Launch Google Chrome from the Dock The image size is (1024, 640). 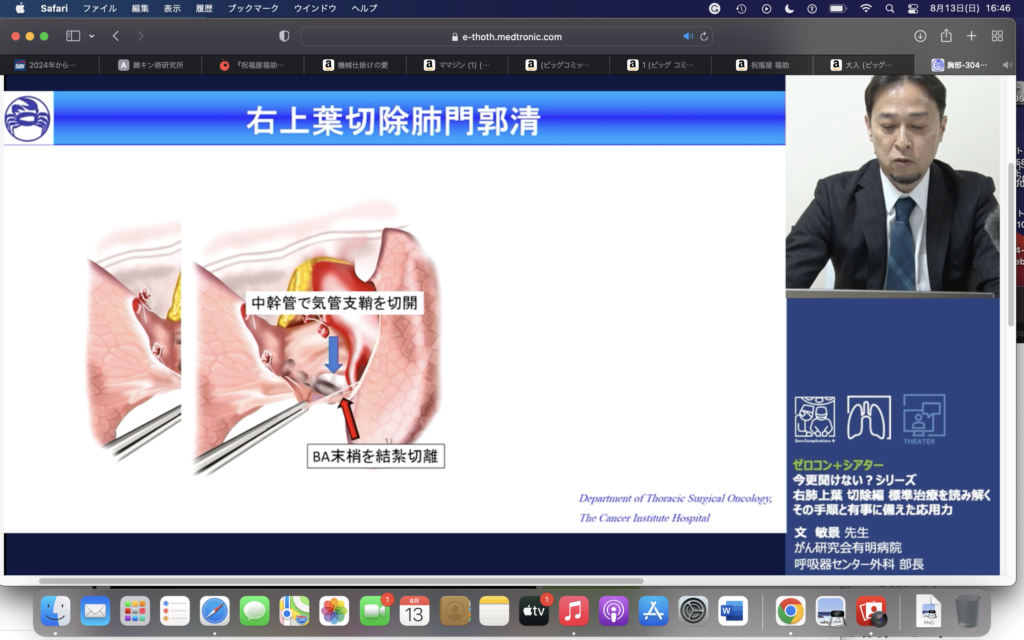coord(790,610)
